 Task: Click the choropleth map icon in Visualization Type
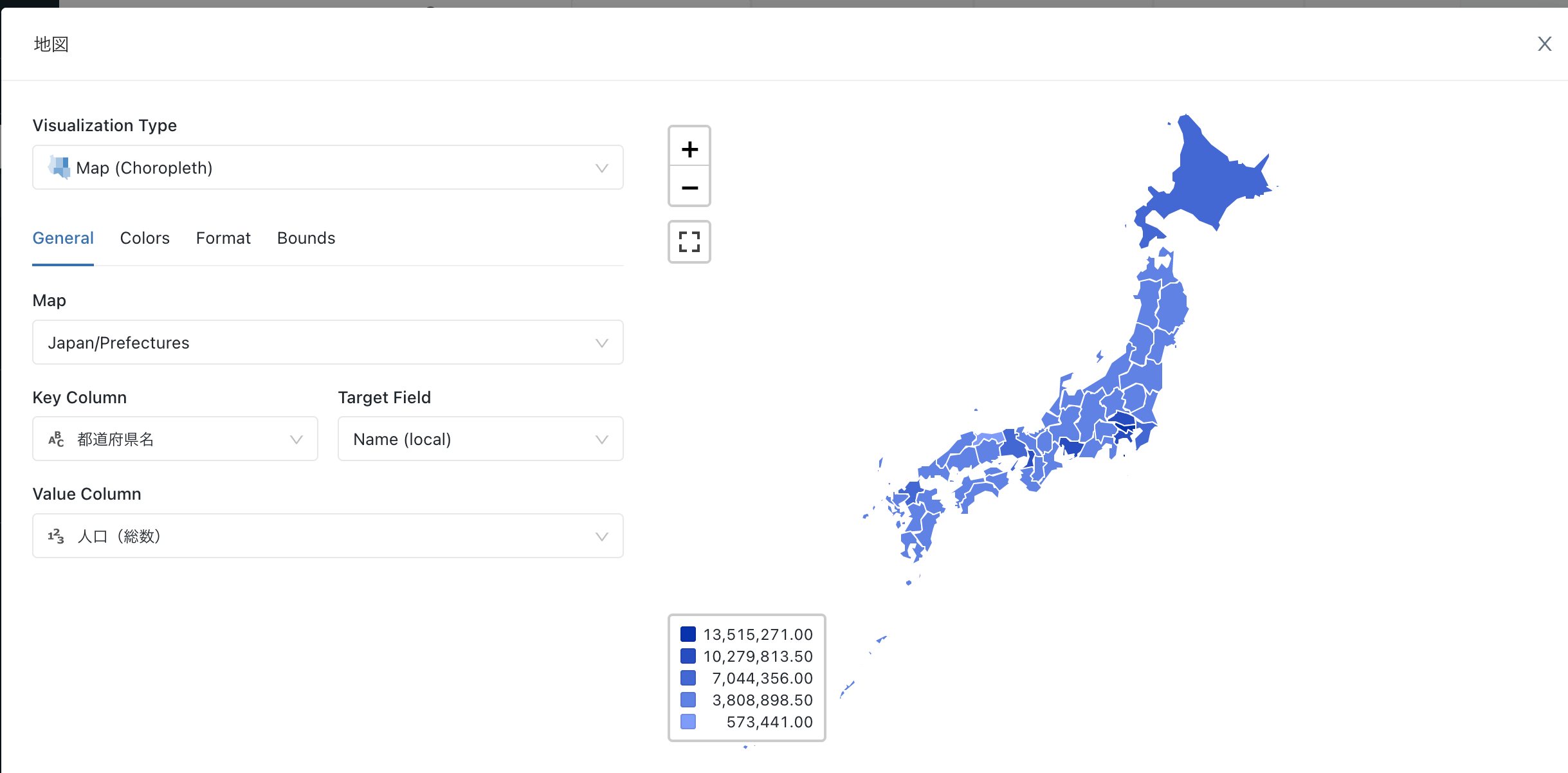(59, 167)
